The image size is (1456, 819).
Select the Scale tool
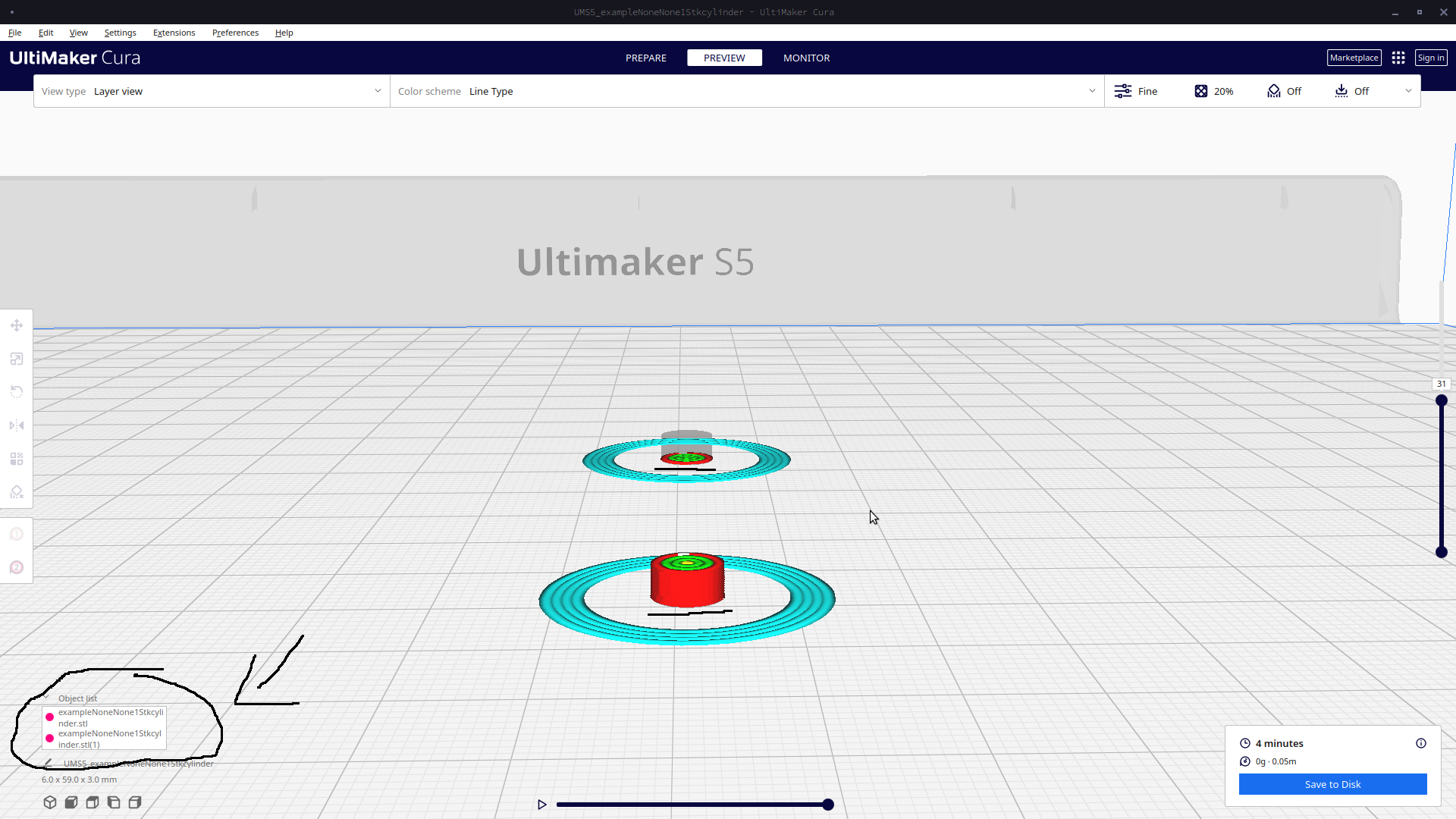coord(17,359)
